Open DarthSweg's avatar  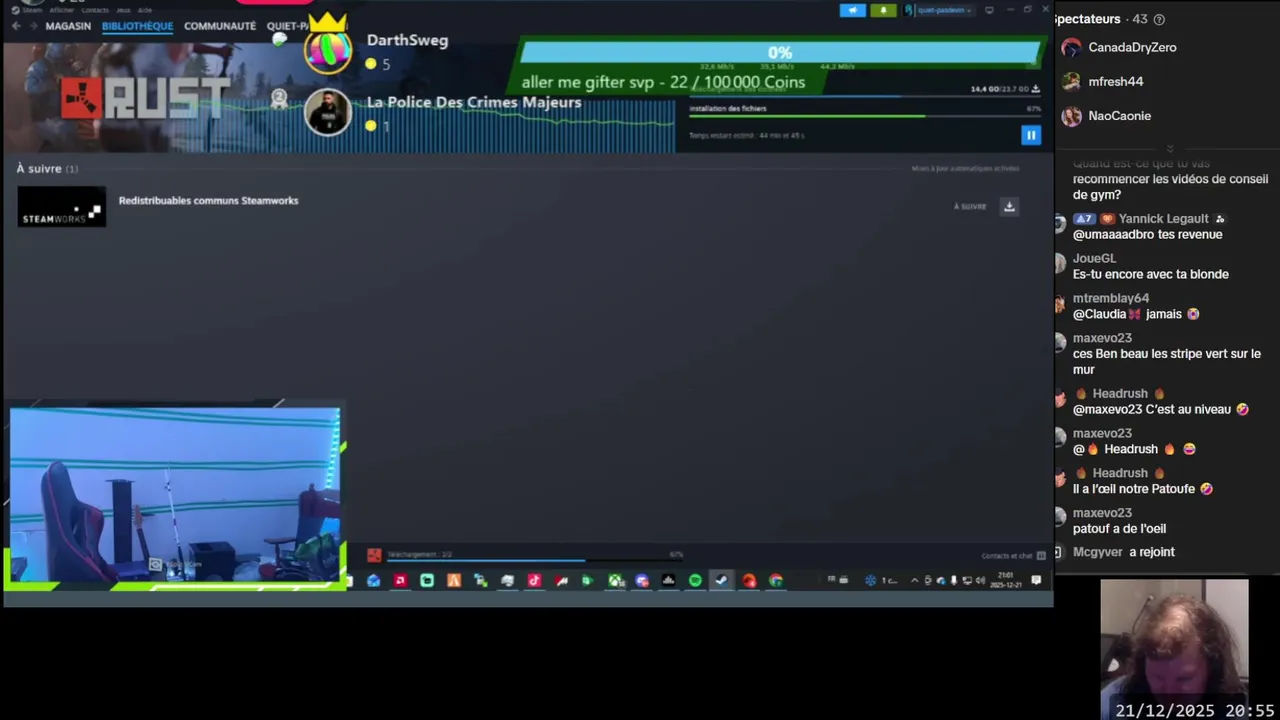click(x=328, y=50)
